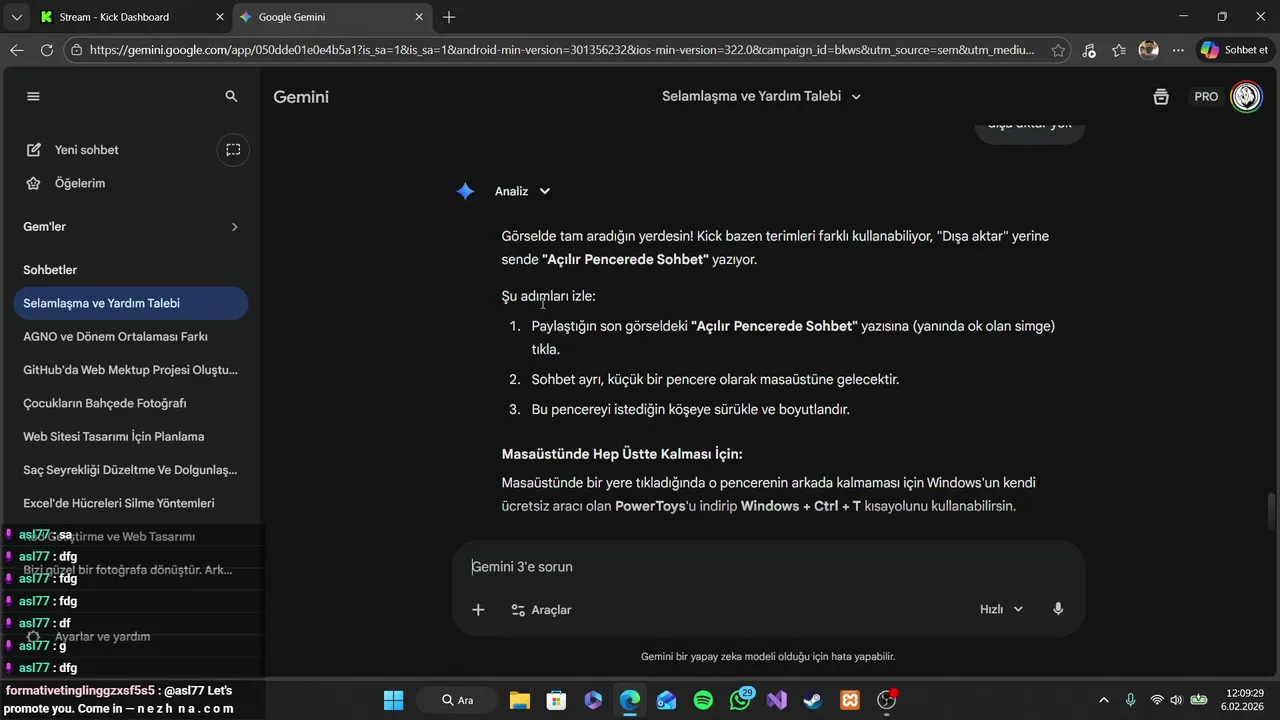Open Microsoft Store from taskbar
This screenshot has height=720, width=1280.
tap(556, 700)
